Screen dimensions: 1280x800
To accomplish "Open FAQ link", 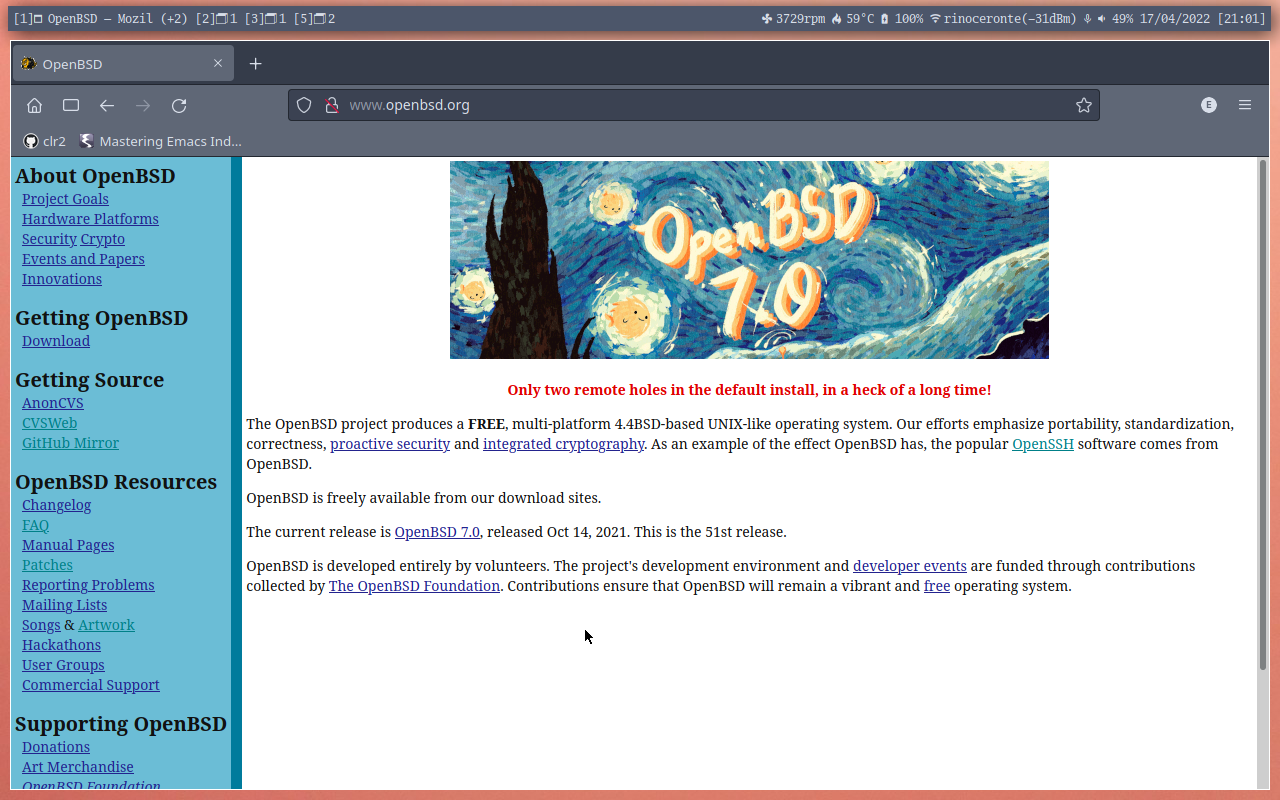I will point(35,525).
